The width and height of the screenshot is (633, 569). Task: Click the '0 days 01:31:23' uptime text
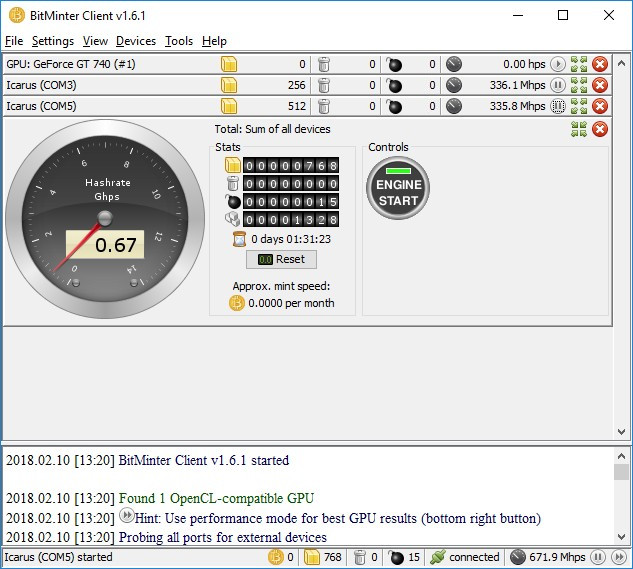(x=291, y=239)
